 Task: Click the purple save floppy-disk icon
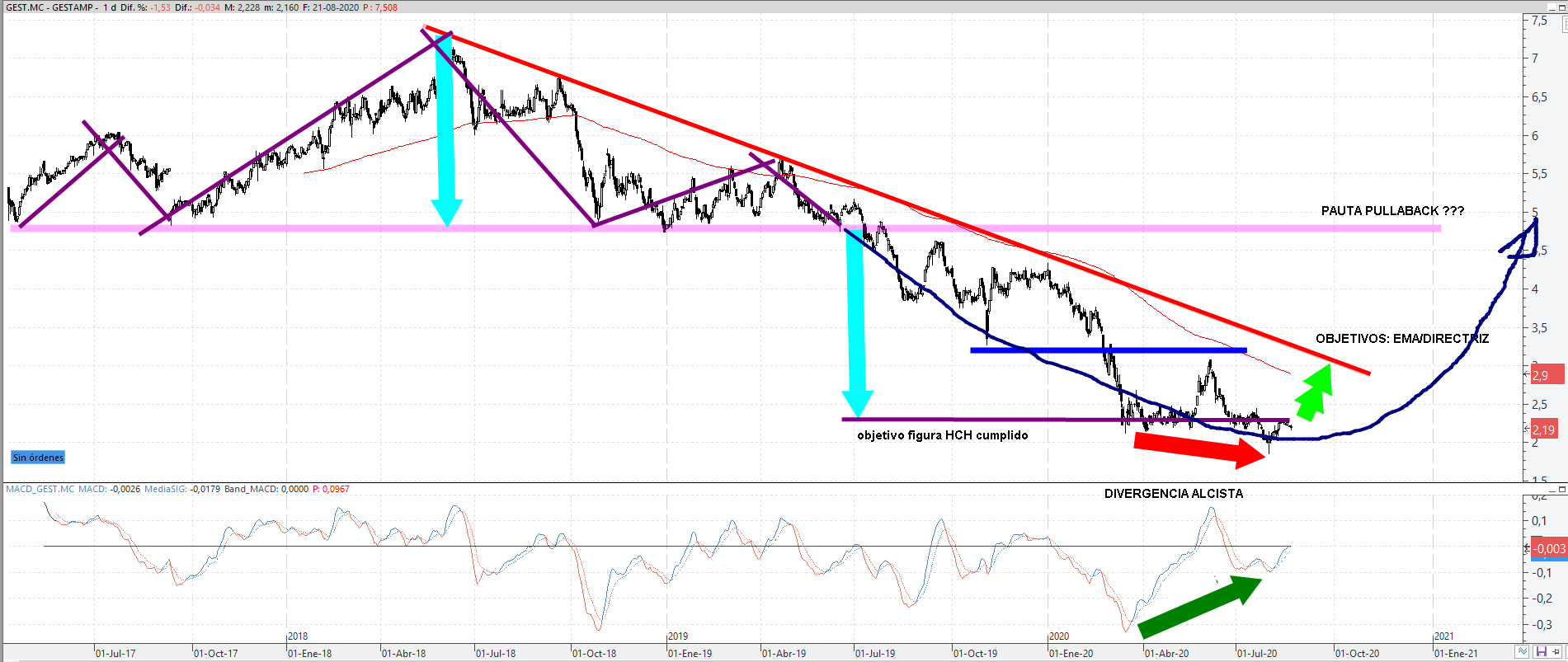pos(1540,652)
